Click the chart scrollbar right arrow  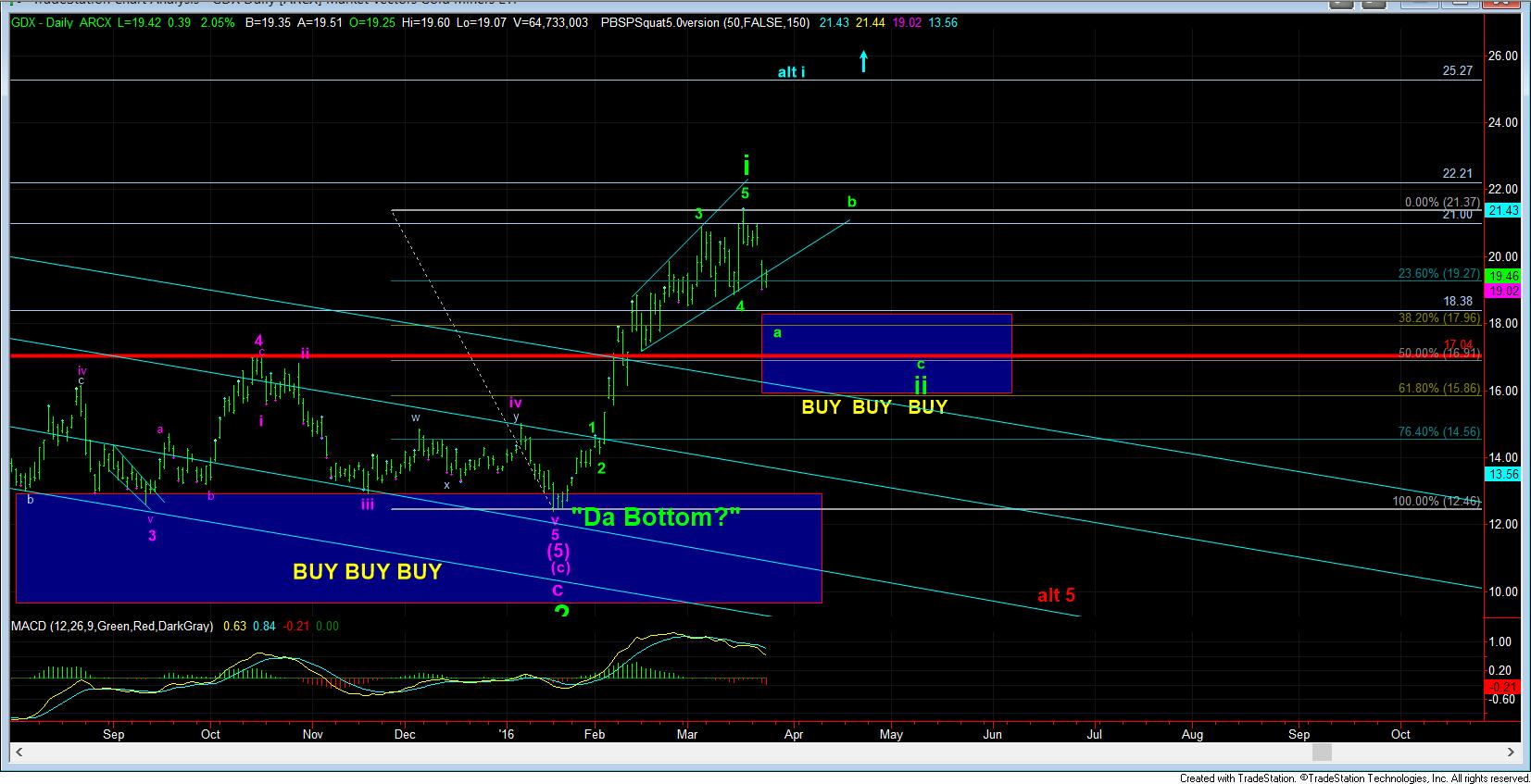pyautogui.click(x=1512, y=752)
